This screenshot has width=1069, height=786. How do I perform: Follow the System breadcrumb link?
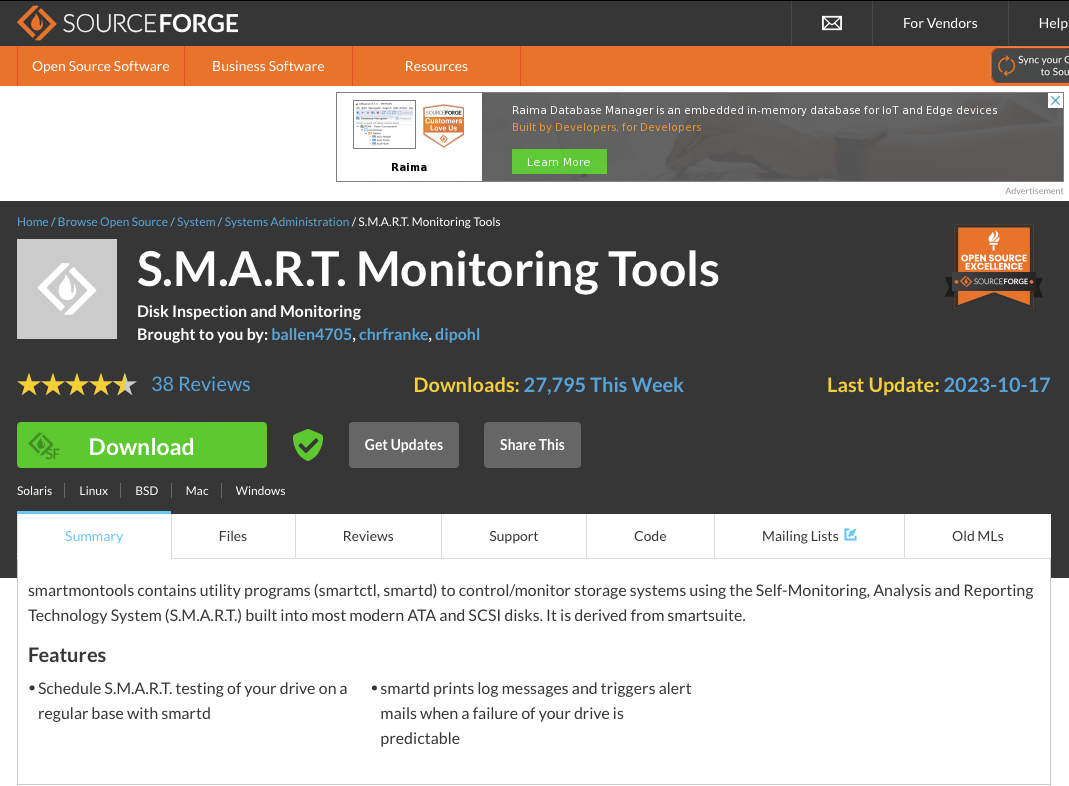(196, 222)
